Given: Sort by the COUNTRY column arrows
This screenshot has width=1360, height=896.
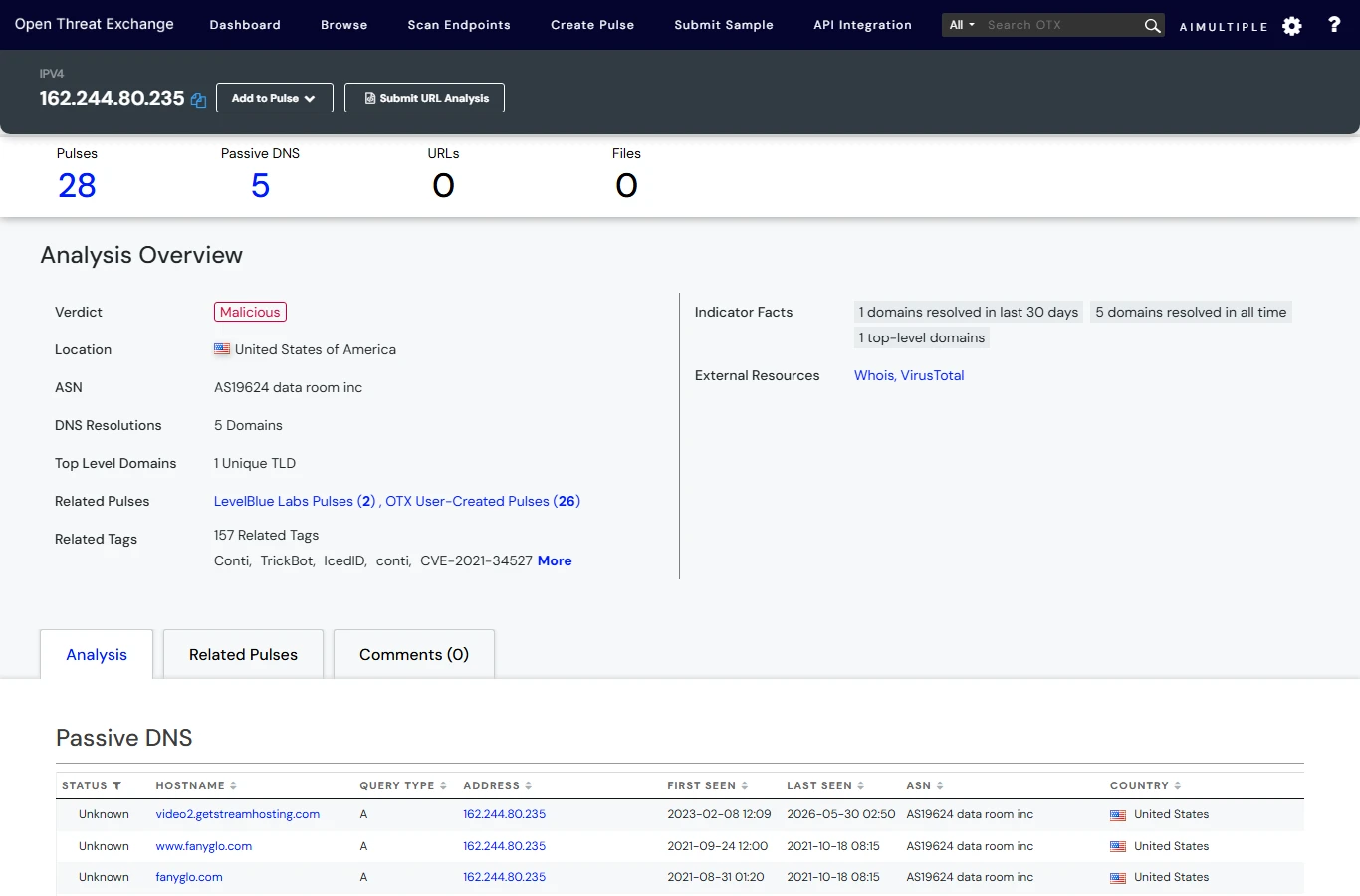Looking at the screenshot, I should pyautogui.click(x=1177, y=785).
